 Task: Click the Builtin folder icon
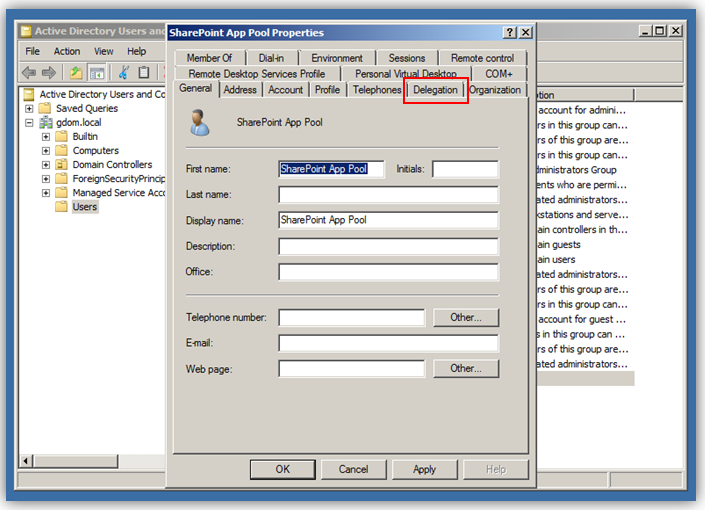(x=61, y=136)
